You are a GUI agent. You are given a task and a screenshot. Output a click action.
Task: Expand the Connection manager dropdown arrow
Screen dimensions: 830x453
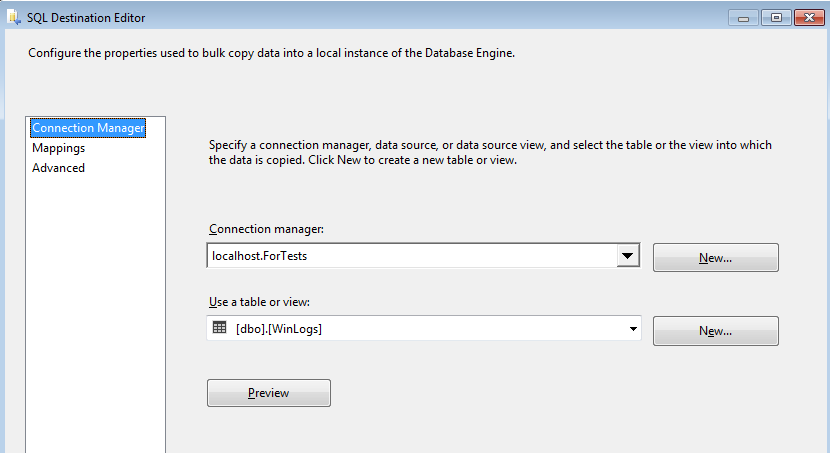[x=627, y=256]
